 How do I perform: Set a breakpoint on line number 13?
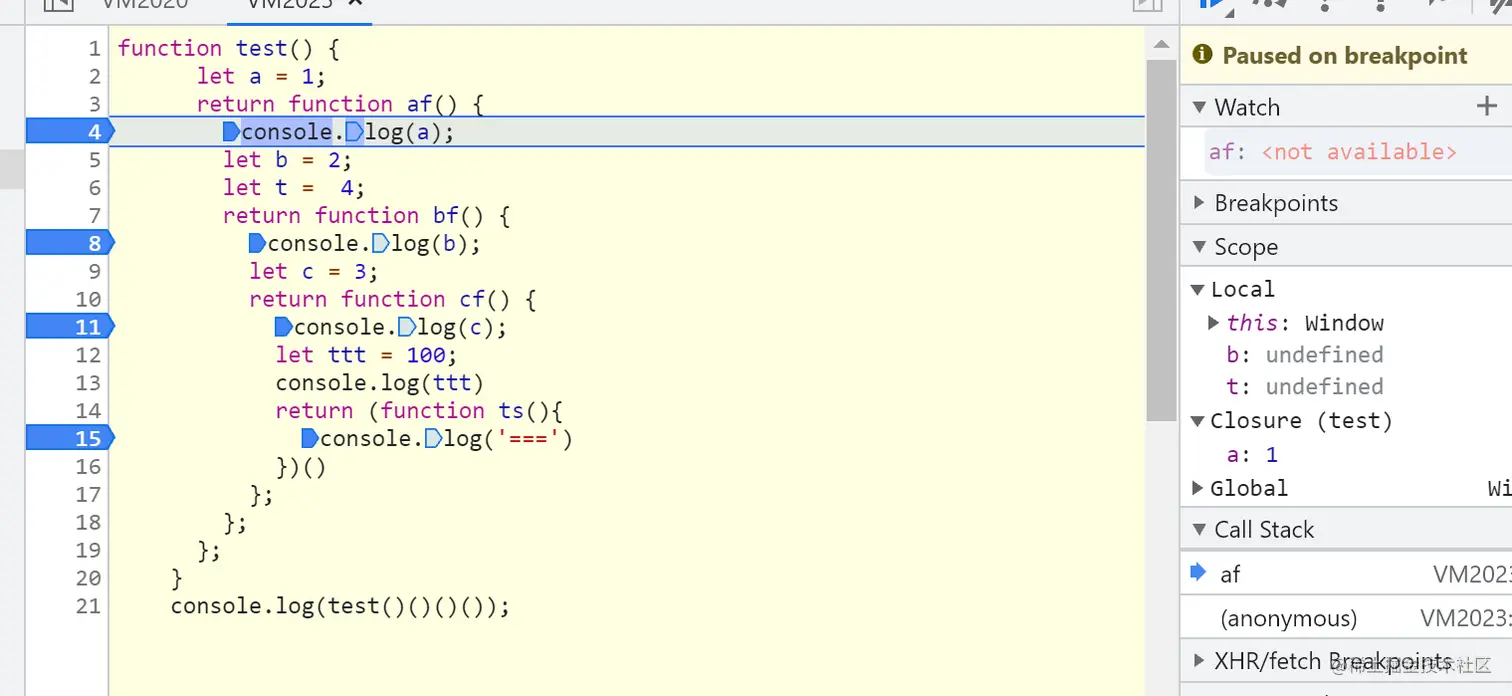[x=88, y=383]
